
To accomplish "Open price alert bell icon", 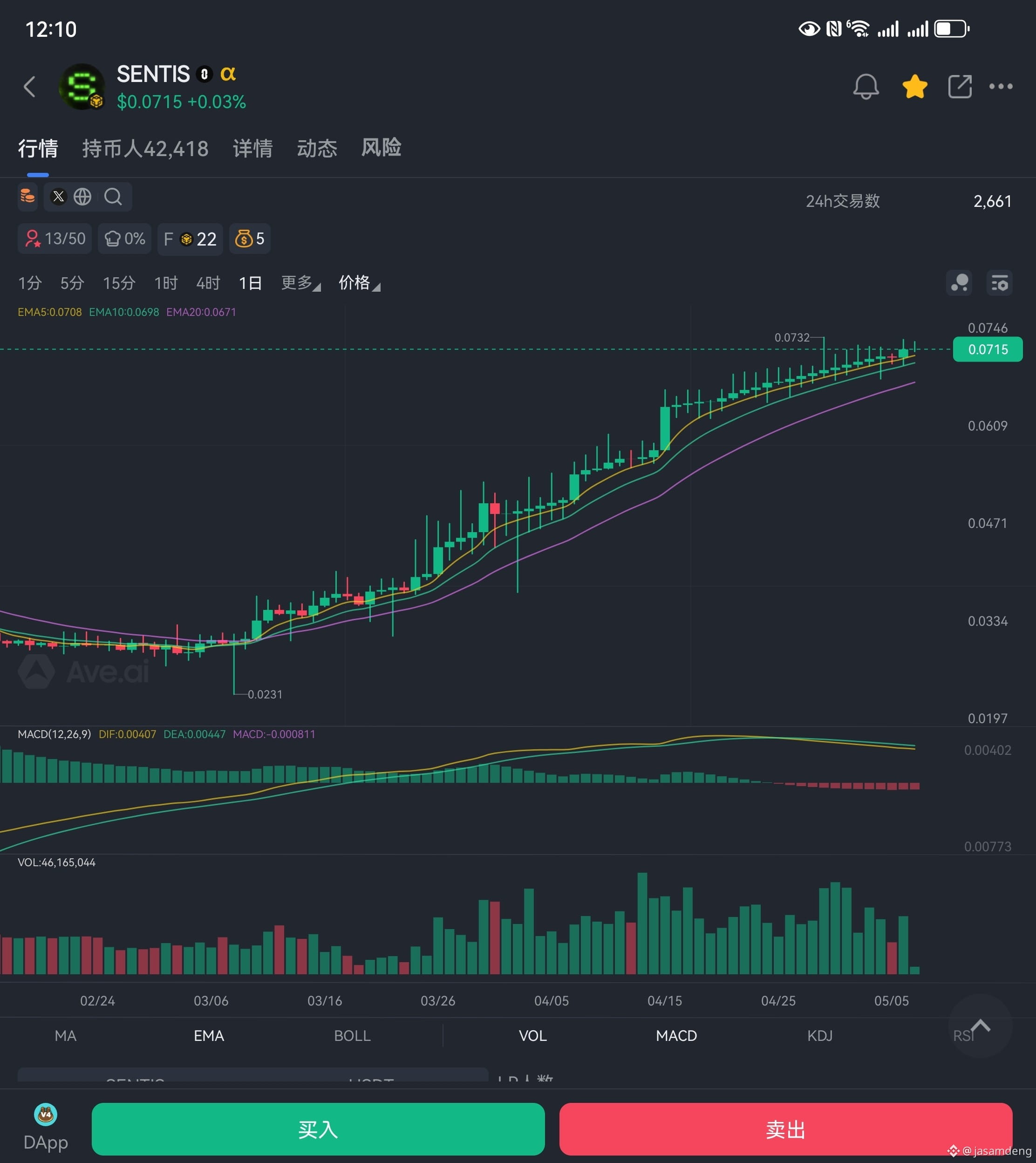I will click(x=866, y=87).
